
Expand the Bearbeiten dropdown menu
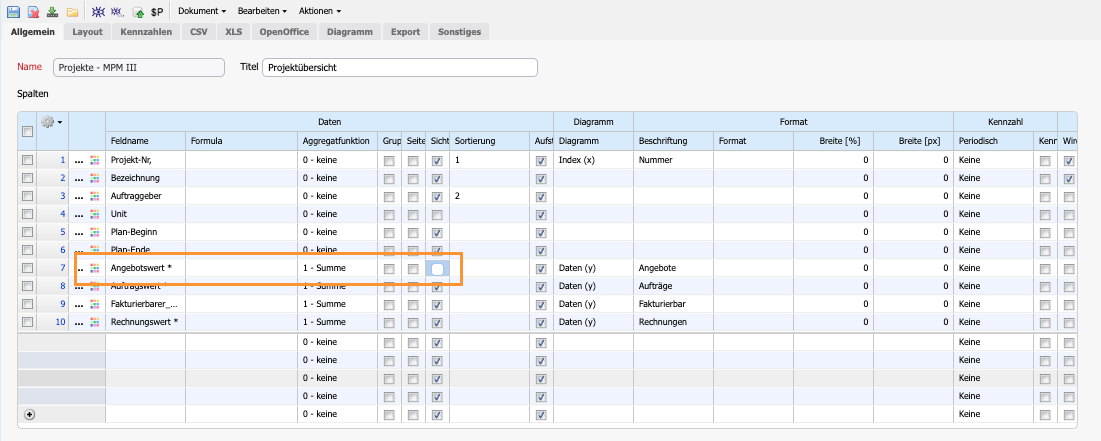pyautogui.click(x=262, y=11)
